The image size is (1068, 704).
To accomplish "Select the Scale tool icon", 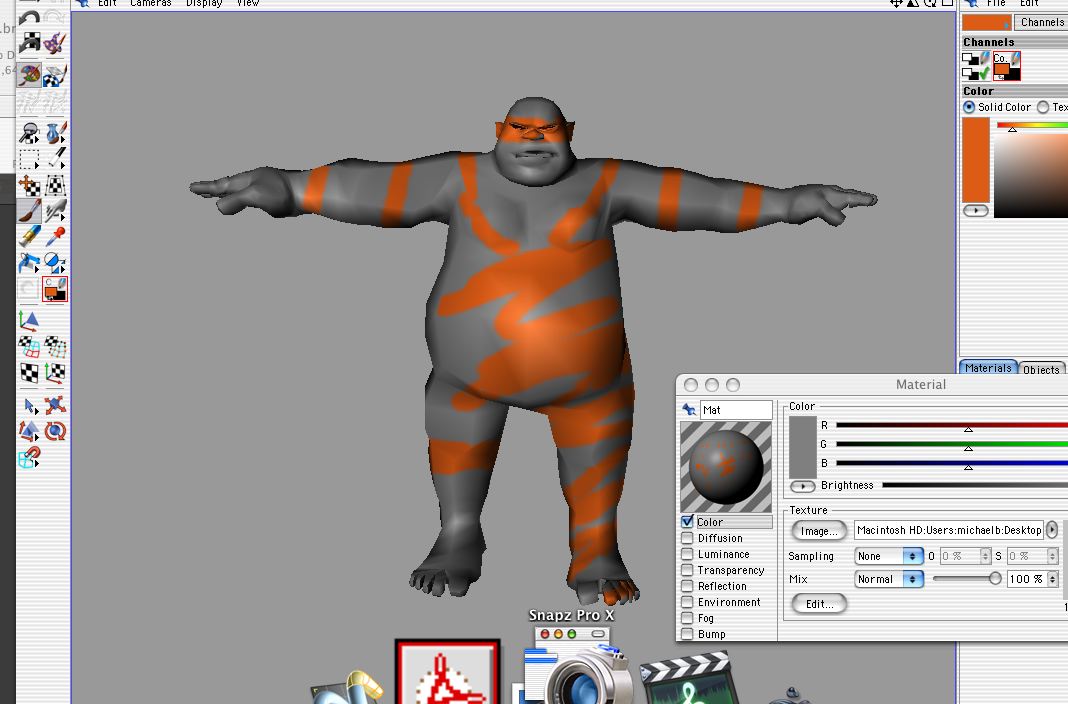I will coord(29,431).
